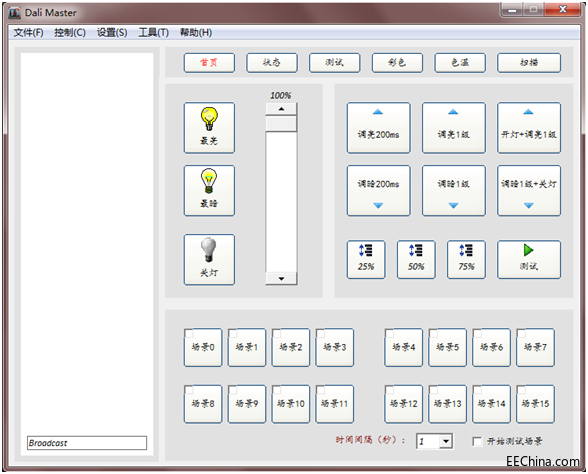Click the gray bulb lights-off (关灯) button

(209, 260)
